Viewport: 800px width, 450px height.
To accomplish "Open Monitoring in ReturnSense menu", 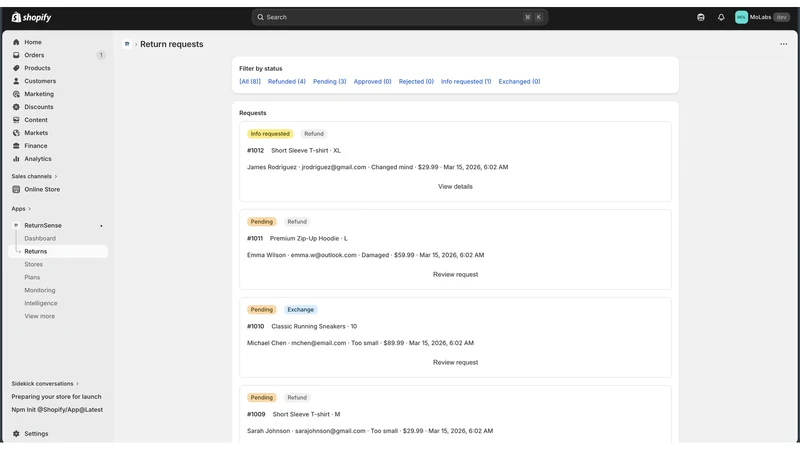I will 40,290.
